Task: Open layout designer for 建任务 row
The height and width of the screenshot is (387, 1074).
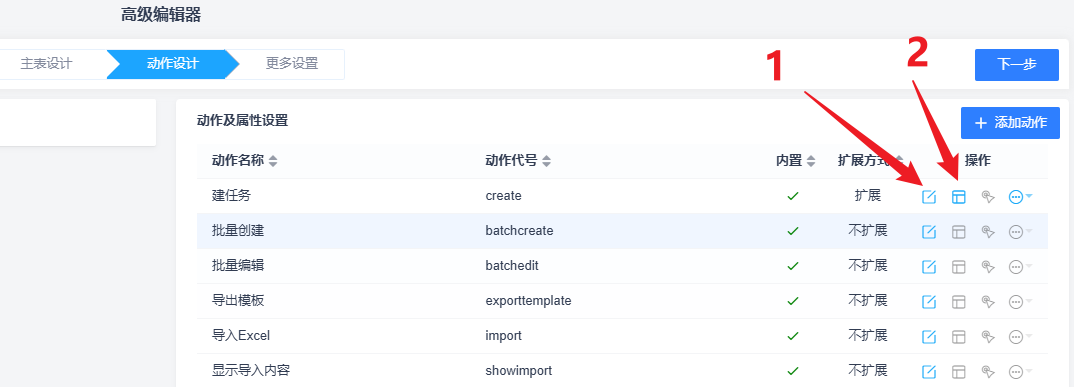Action: click(x=958, y=197)
